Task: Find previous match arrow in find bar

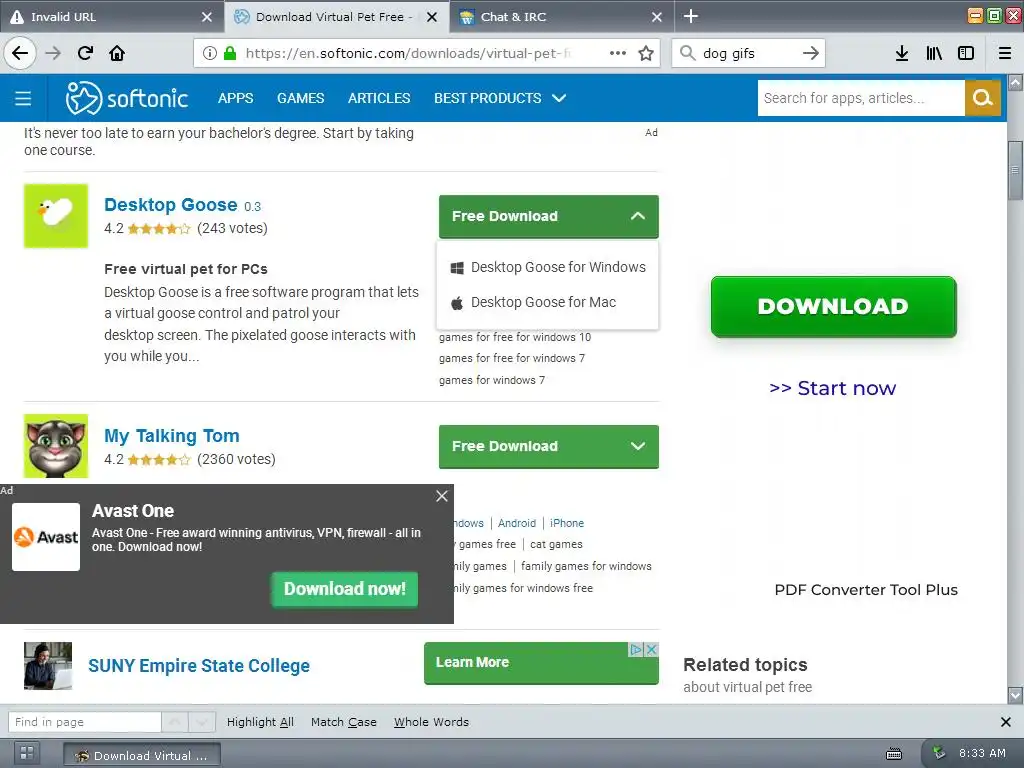Action: click(175, 722)
